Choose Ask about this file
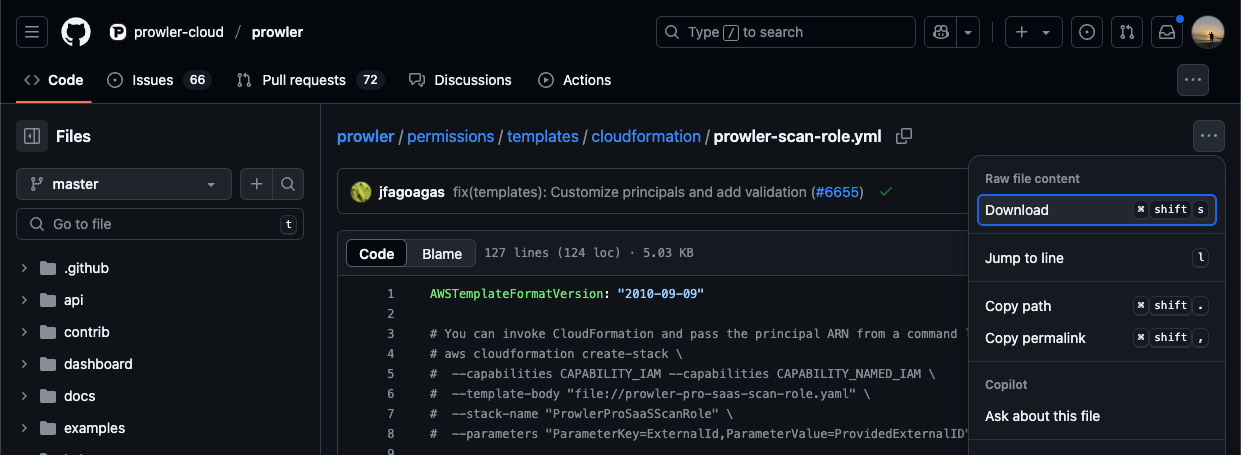1241x455 pixels. (1097, 416)
